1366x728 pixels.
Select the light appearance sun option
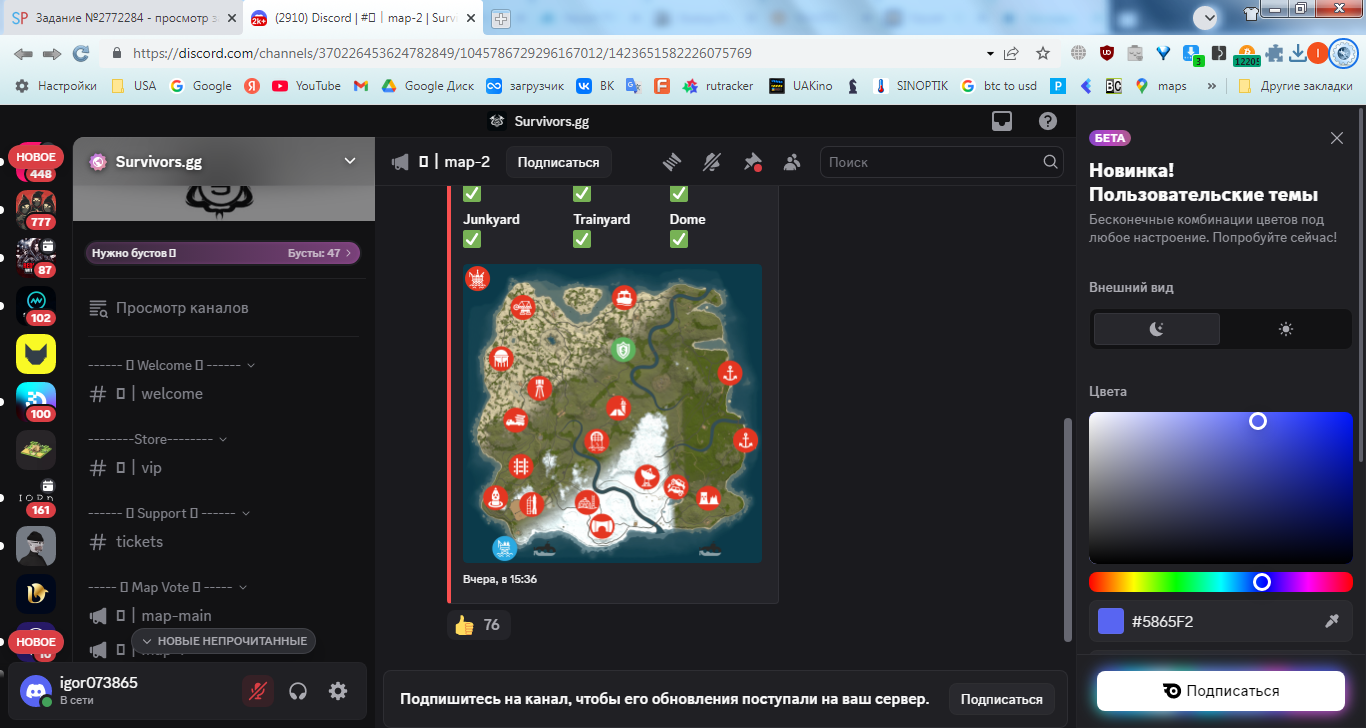click(1286, 329)
